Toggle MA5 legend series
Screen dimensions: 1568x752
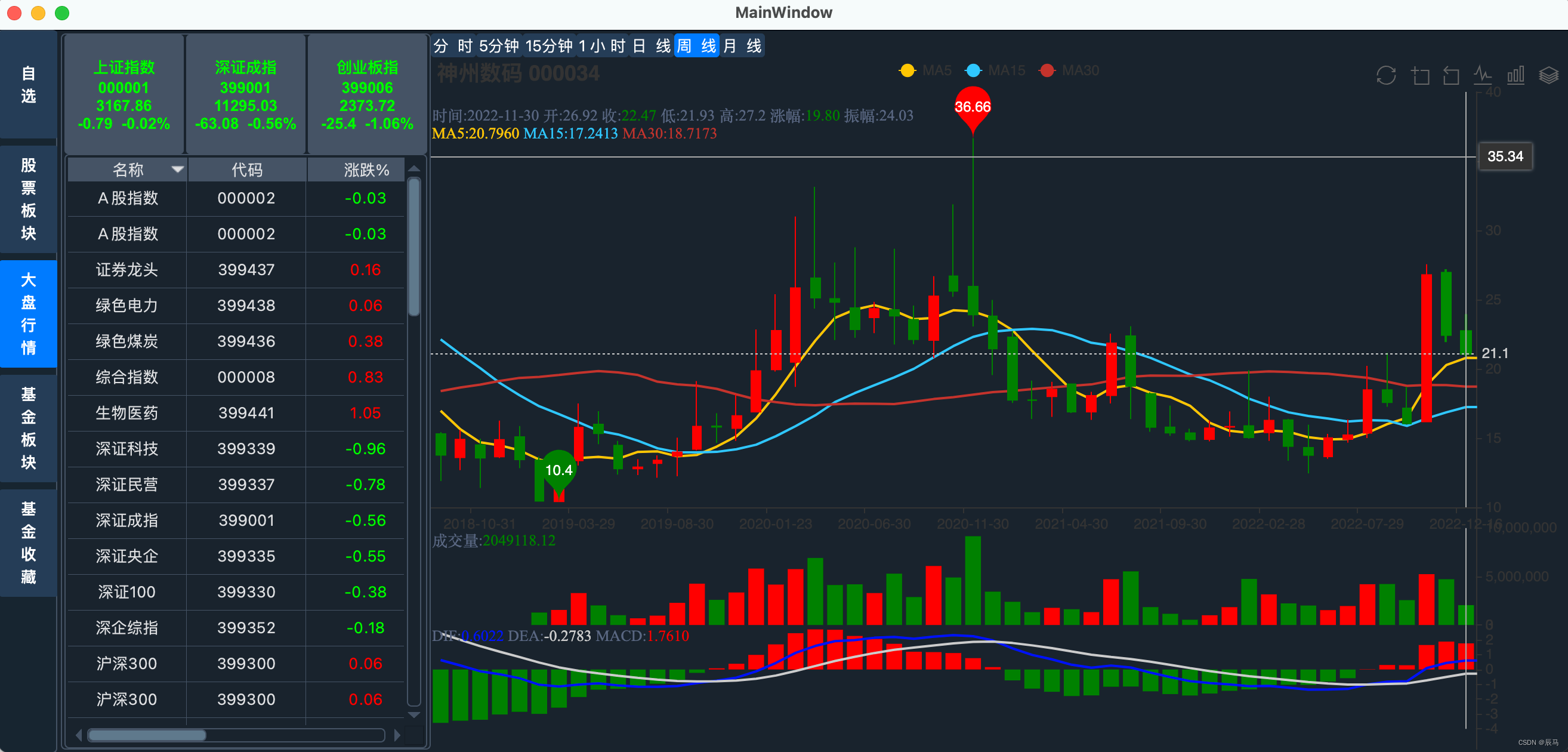click(x=925, y=70)
